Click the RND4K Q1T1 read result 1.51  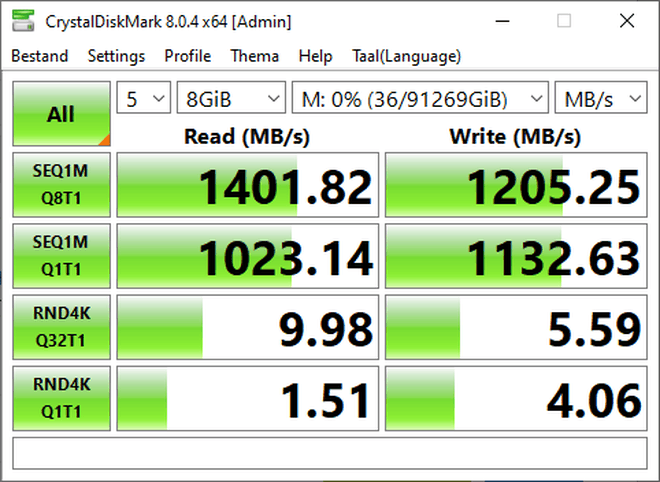(248, 398)
